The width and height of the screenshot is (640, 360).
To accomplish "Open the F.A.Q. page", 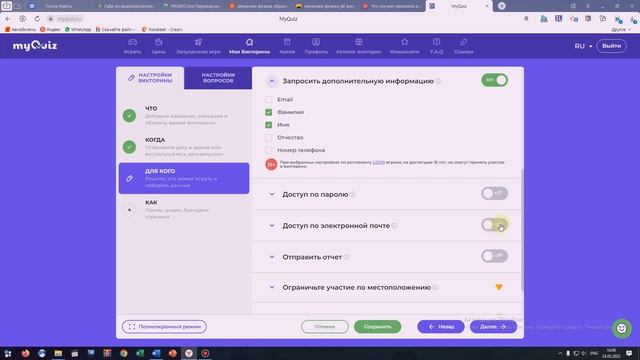I will tap(436, 46).
